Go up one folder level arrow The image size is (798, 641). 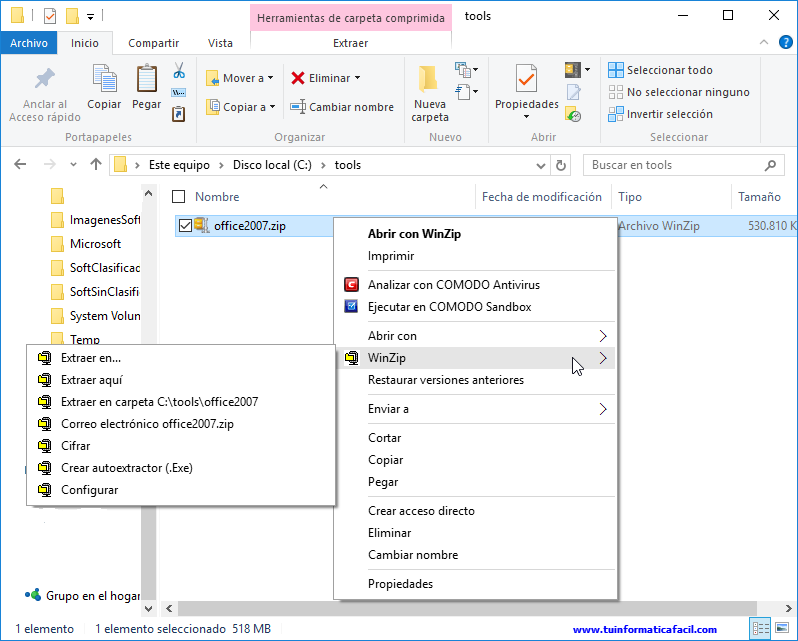96,164
